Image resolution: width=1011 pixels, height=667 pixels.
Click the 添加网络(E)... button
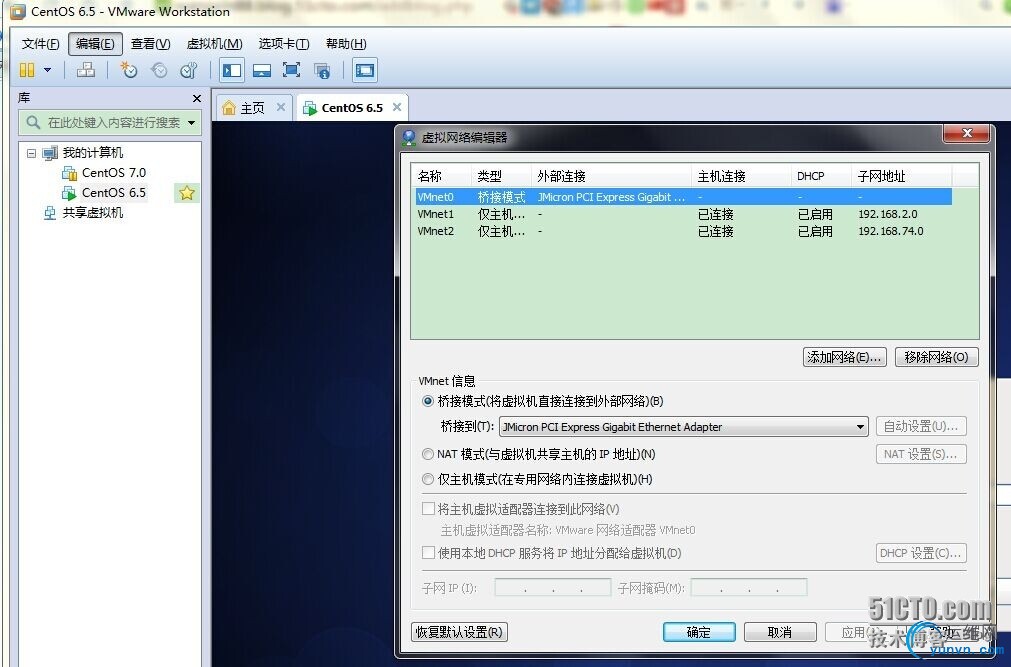[844, 357]
